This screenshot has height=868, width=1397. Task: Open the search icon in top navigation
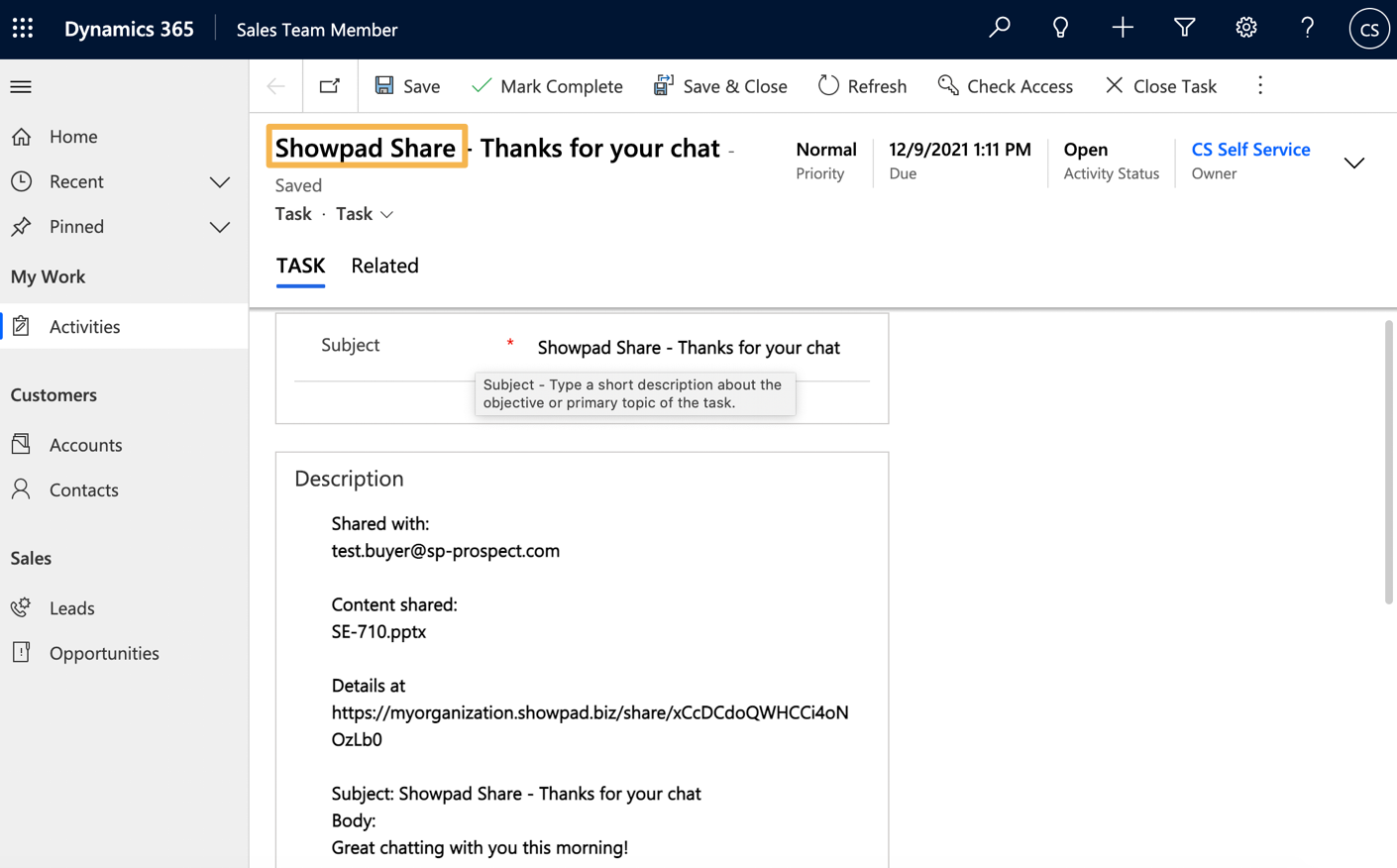point(999,28)
